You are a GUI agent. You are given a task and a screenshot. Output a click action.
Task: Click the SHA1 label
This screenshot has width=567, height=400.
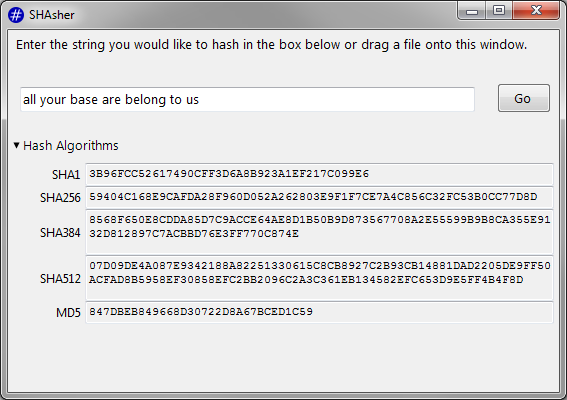click(66, 175)
